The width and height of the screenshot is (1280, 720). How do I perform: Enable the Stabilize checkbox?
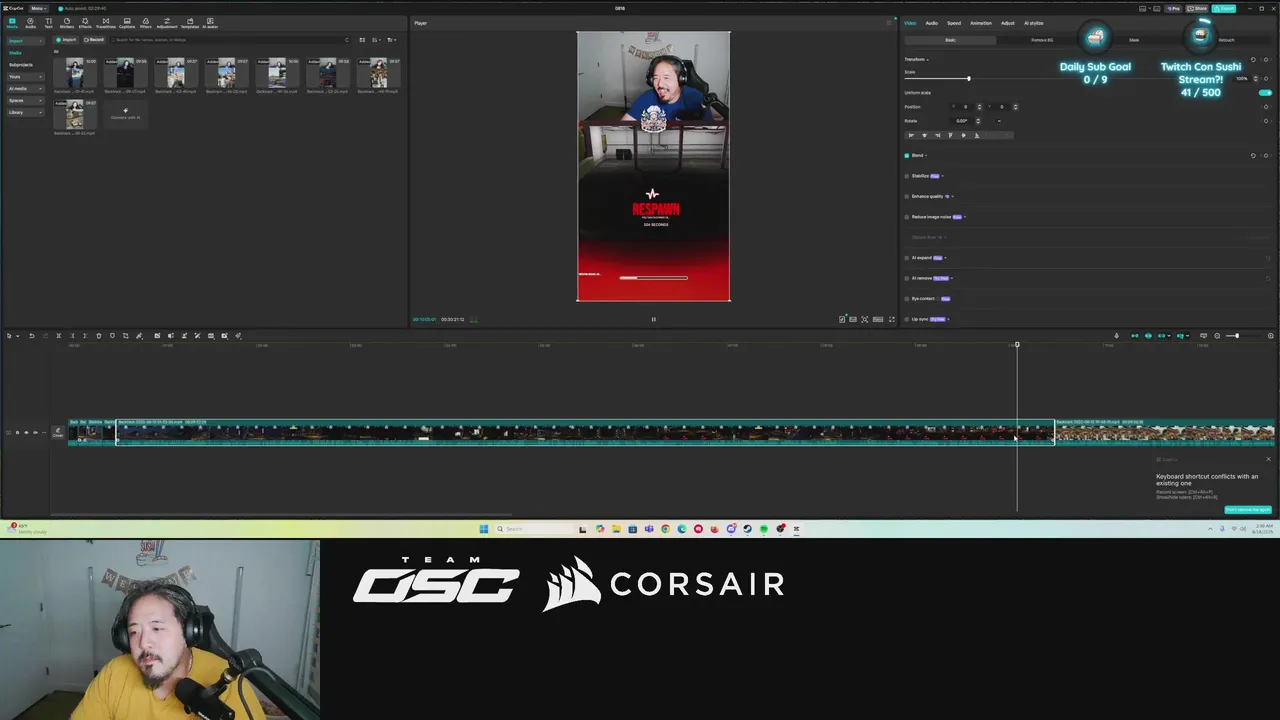907,176
